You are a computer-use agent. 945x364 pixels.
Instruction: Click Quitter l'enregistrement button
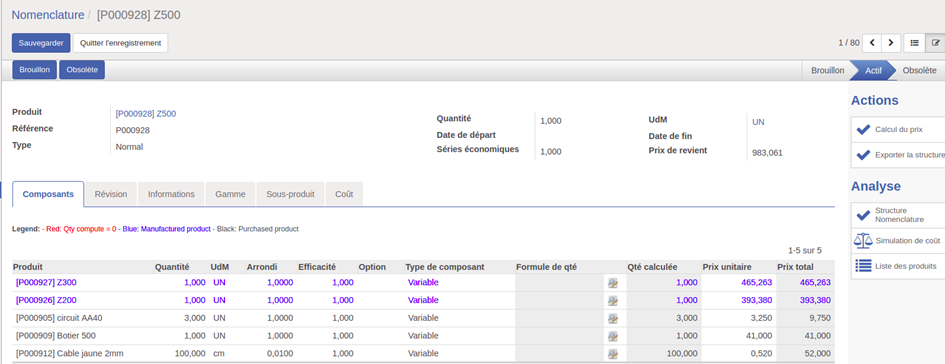tap(121, 43)
